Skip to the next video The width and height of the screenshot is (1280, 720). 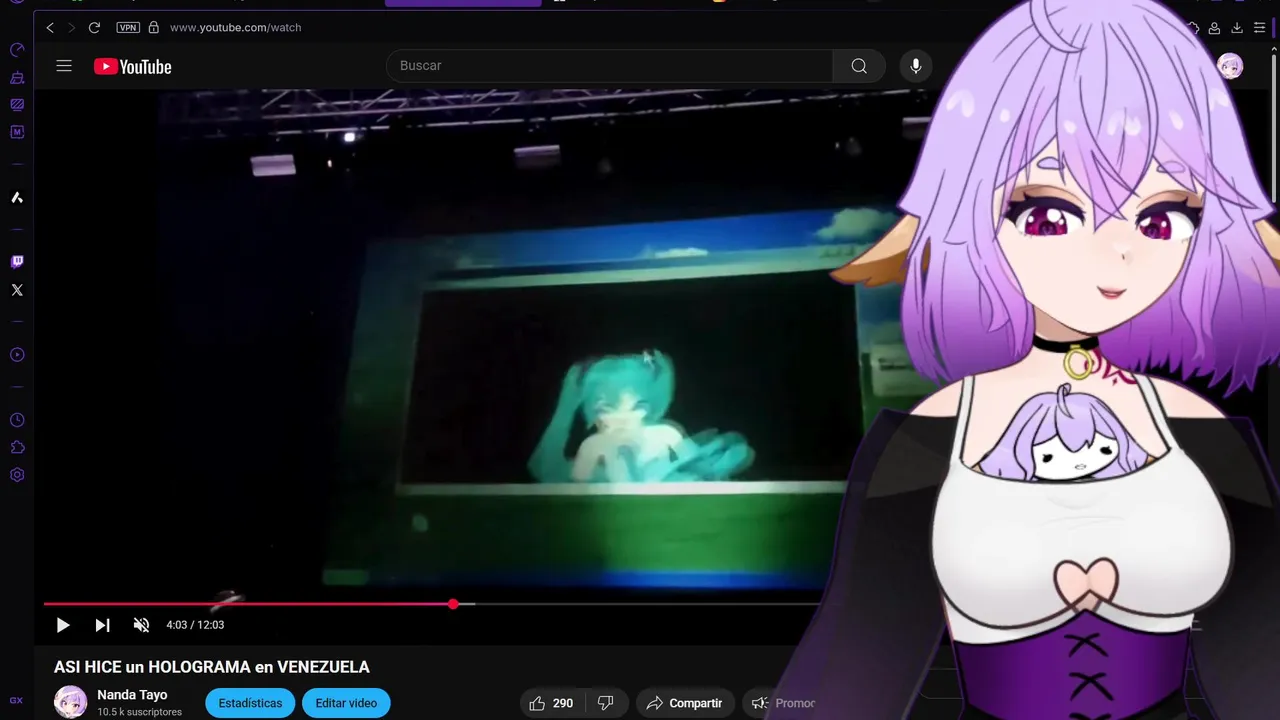click(102, 625)
